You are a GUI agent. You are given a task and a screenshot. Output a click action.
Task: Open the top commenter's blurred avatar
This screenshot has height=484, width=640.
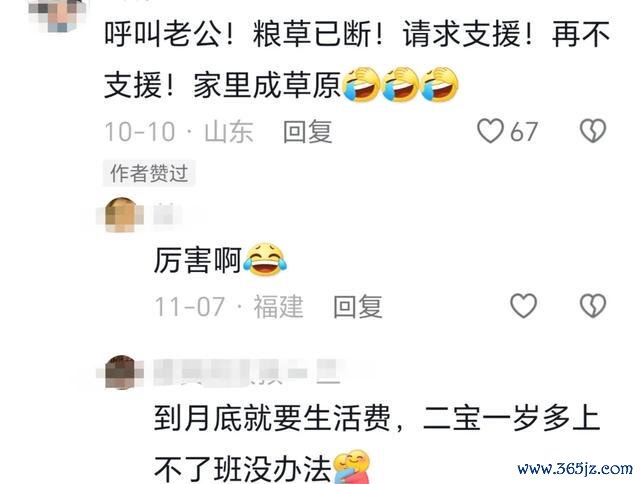(58, 14)
